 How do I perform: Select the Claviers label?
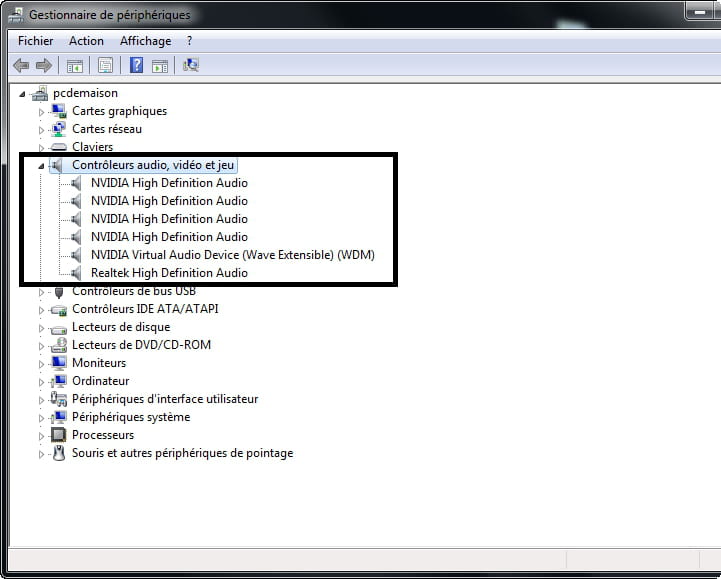click(x=92, y=147)
